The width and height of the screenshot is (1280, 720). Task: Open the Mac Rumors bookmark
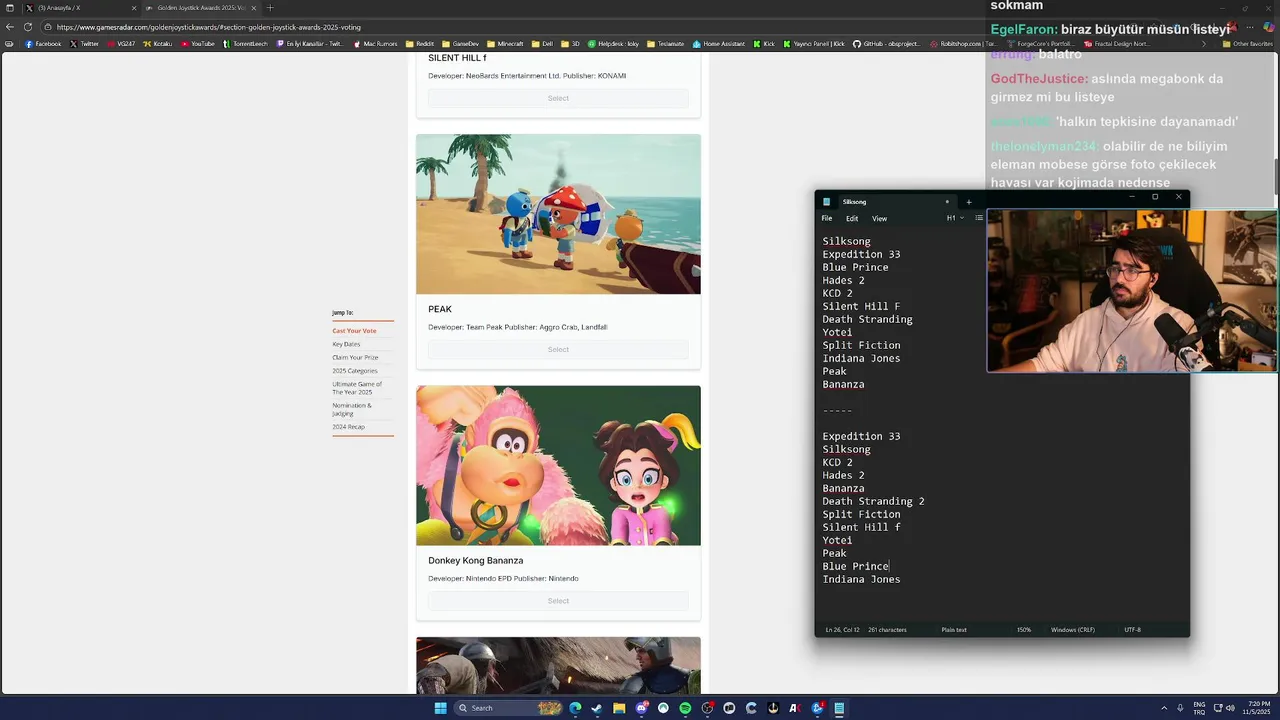pyautogui.click(x=376, y=44)
